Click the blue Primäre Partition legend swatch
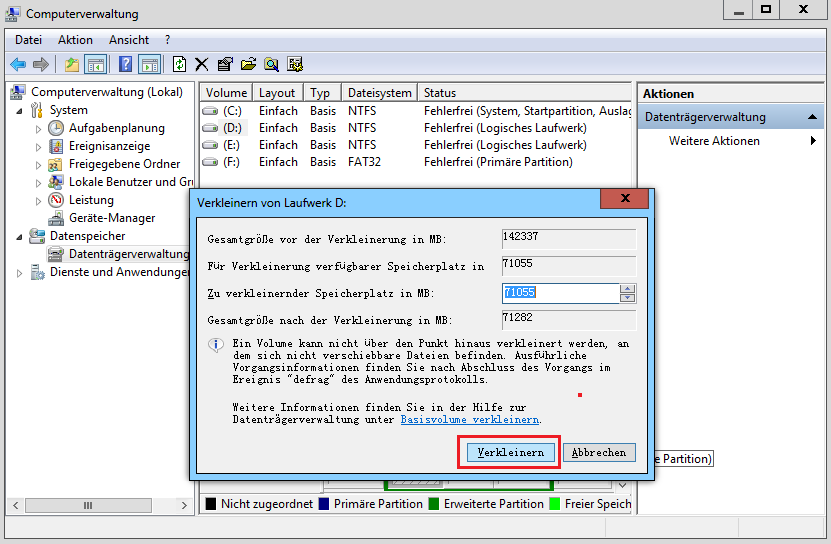This screenshot has height=544, width=831. pos(324,504)
